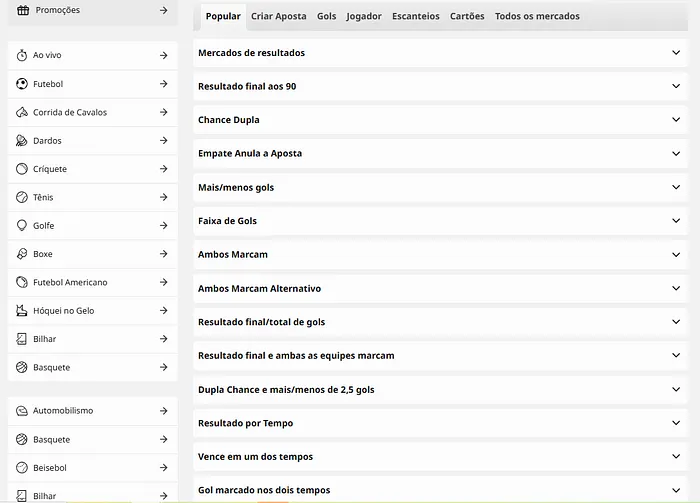Click the arrow at the right of Promoções
The height and width of the screenshot is (503, 700).
click(164, 10)
